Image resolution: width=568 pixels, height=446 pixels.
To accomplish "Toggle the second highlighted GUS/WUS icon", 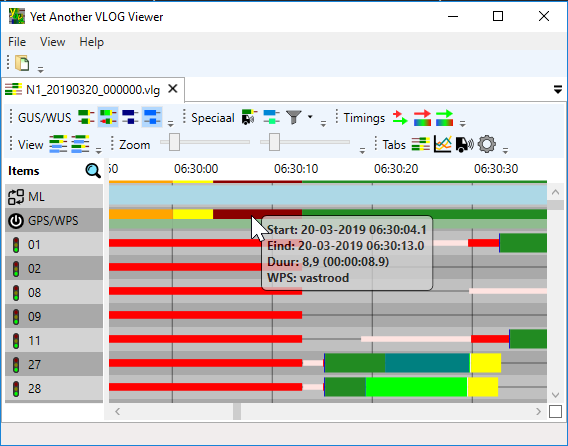I will [108, 117].
